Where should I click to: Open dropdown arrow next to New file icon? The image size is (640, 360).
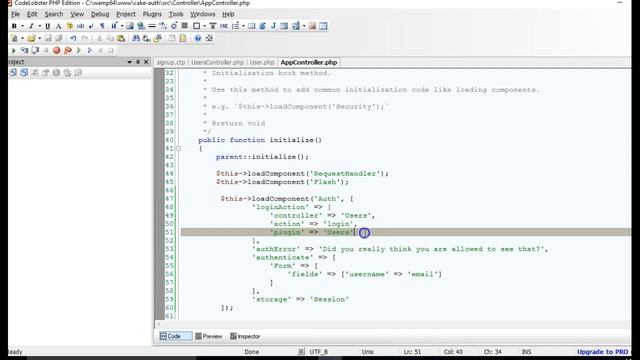pos(22,38)
